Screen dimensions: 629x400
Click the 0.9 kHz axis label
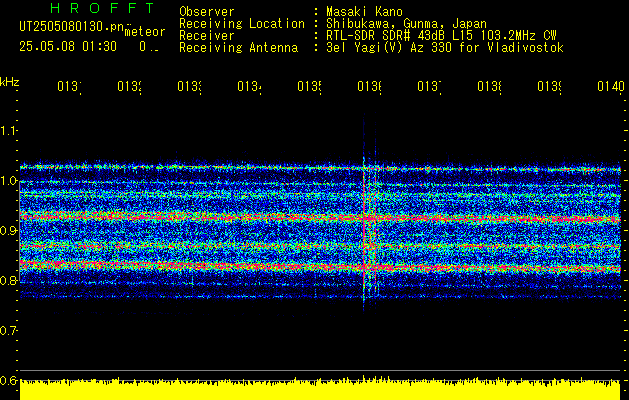pyautogui.click(x=8, y=231)
